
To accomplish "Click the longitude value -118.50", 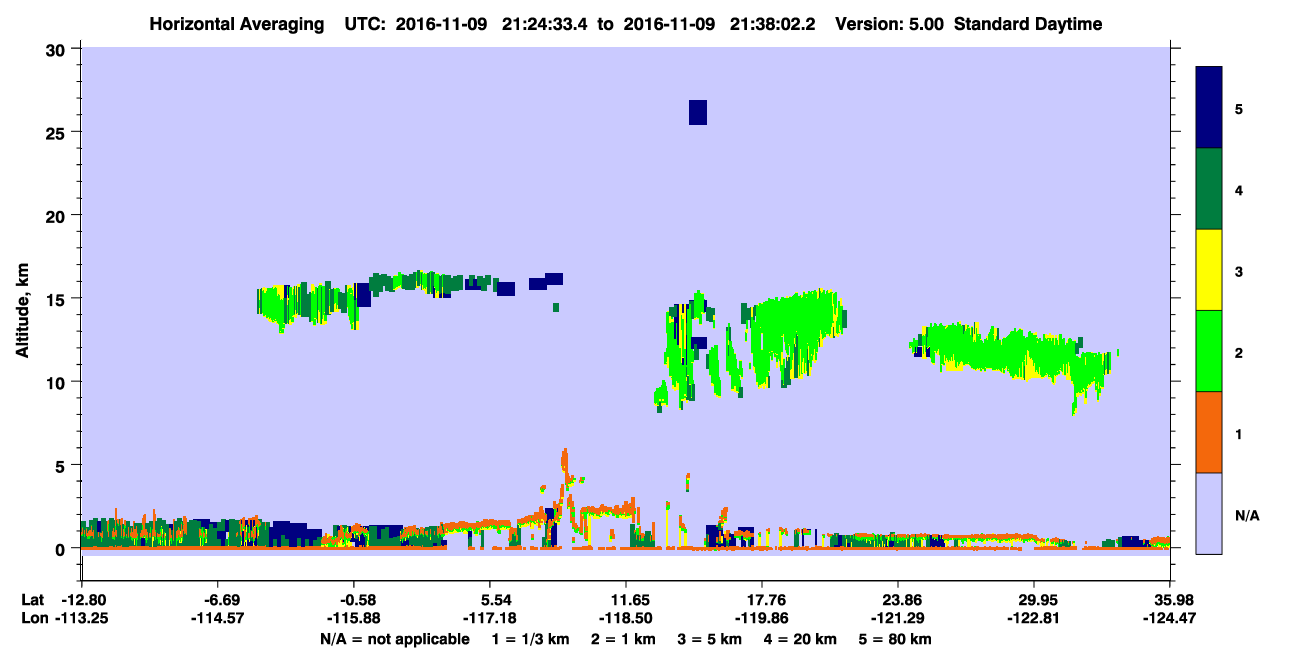I will 625,618.
